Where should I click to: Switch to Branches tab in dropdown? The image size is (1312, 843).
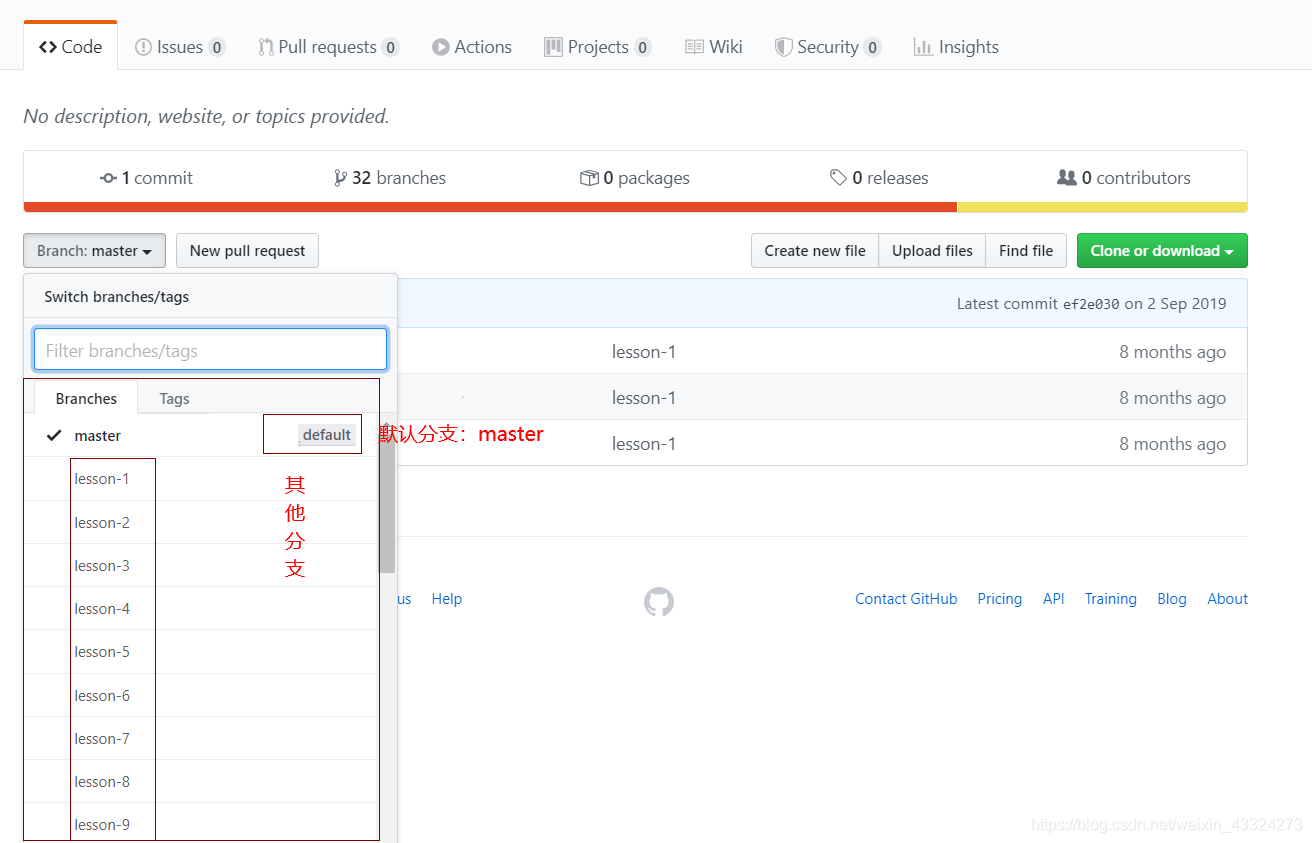pos(86,398)
